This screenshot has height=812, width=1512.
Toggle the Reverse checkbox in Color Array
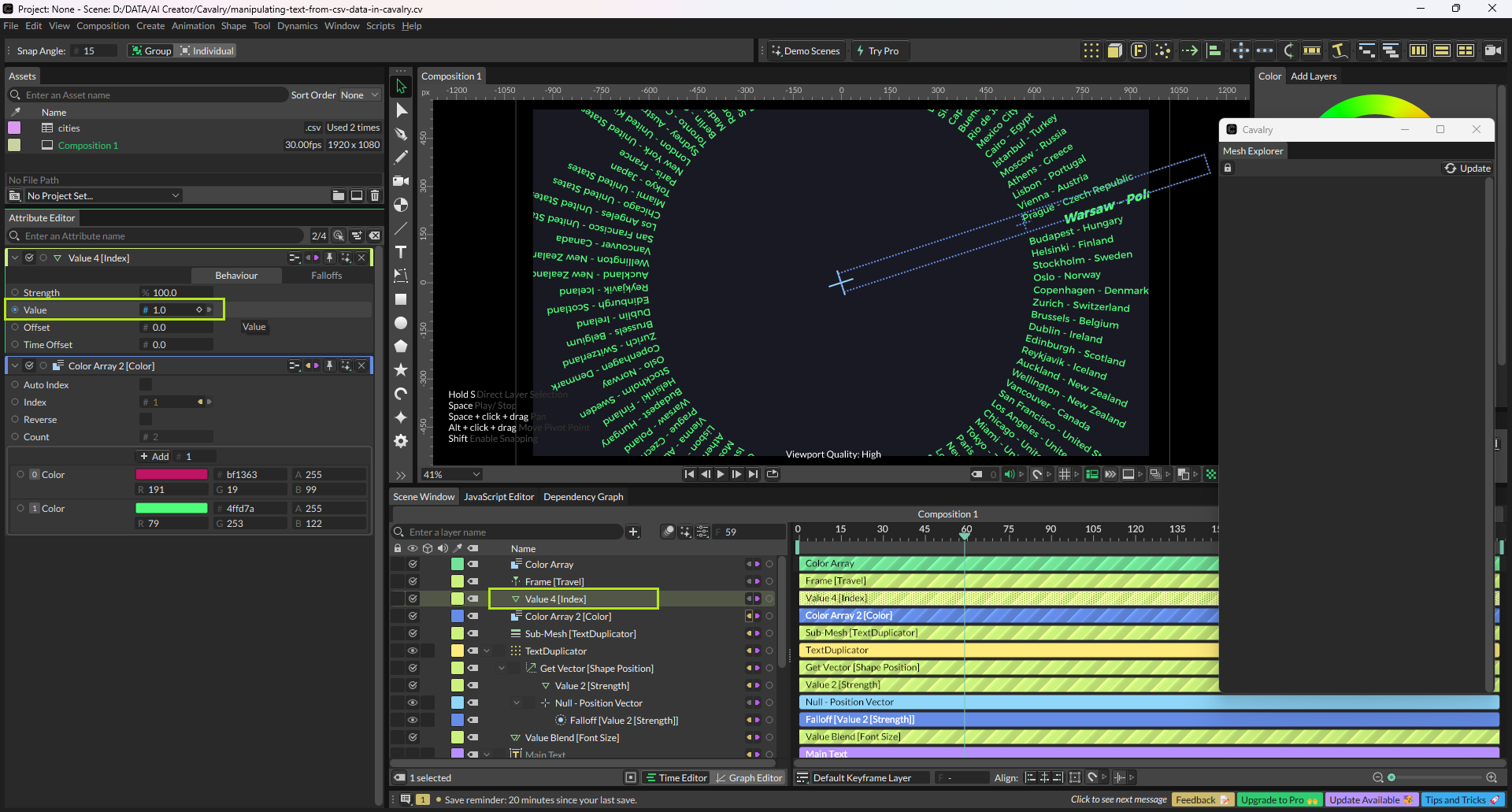[146, 420]
